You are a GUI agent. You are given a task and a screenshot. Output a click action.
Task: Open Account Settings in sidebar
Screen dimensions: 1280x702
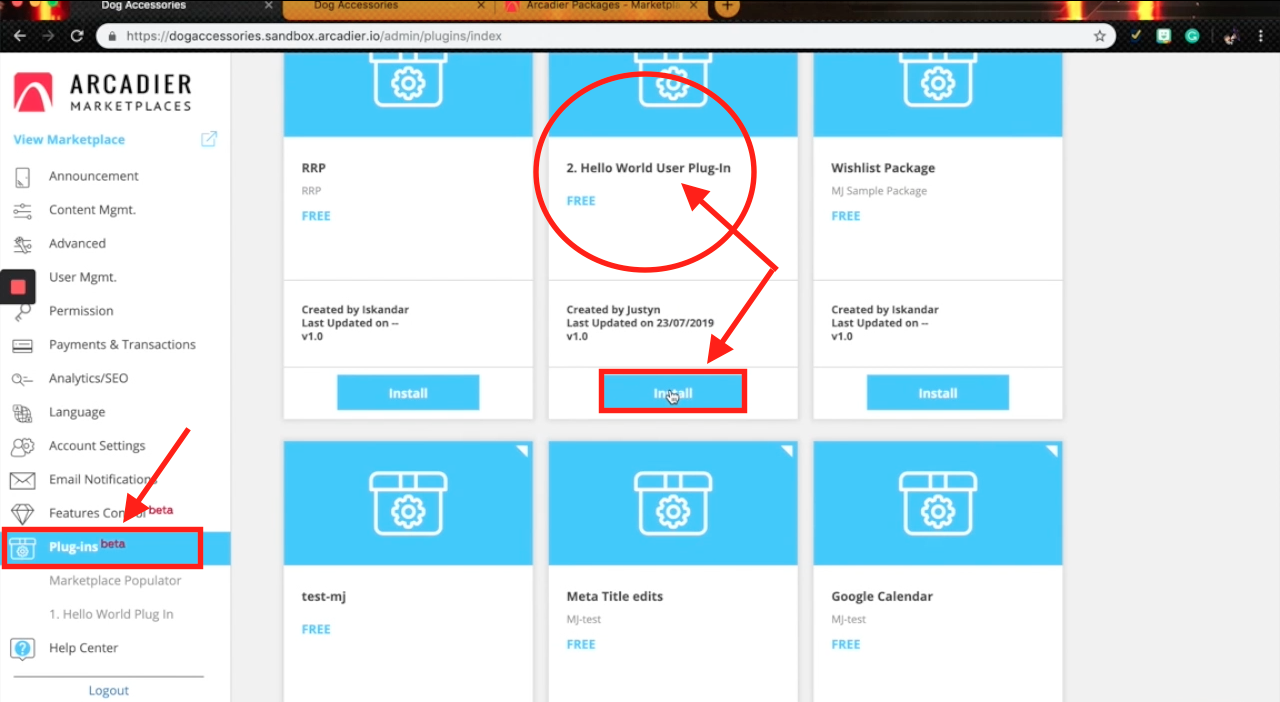coord(97,446)
